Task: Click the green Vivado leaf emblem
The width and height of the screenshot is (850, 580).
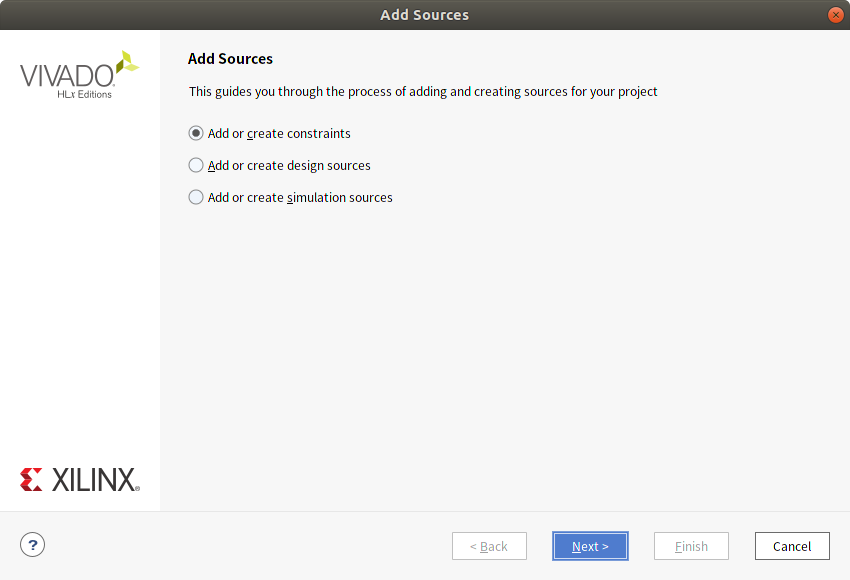Action: pos(128,62)
